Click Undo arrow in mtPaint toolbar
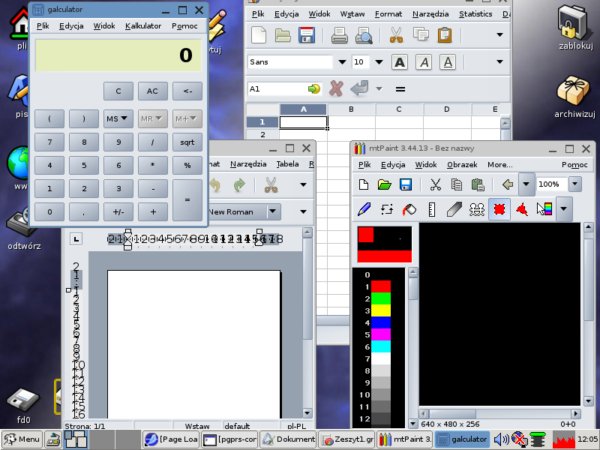 pyautogui.click(x=508, y=184)
